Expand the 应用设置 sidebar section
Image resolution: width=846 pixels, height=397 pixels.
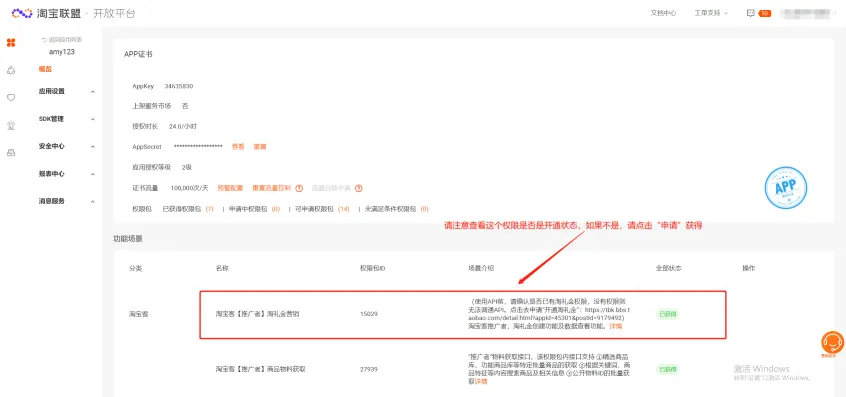tap(67, 92)
